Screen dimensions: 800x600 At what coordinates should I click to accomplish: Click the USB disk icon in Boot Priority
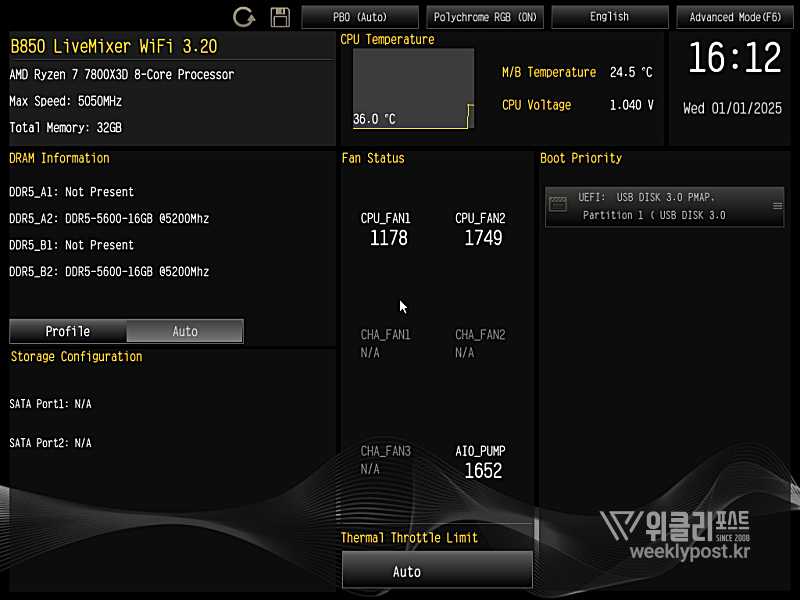pyautogui.click(x=558, y=204)
